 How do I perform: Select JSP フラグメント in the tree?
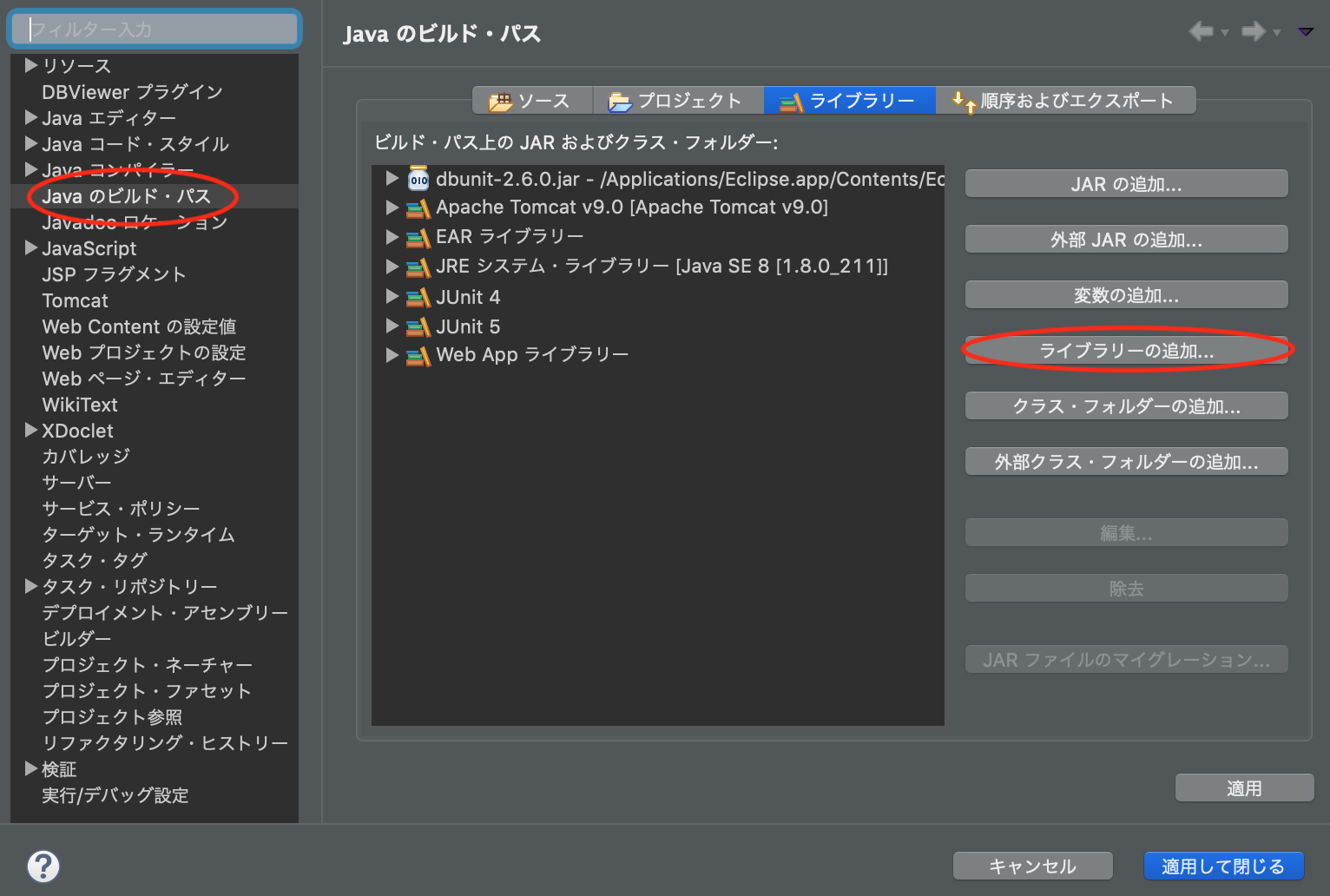pos(114,274)
